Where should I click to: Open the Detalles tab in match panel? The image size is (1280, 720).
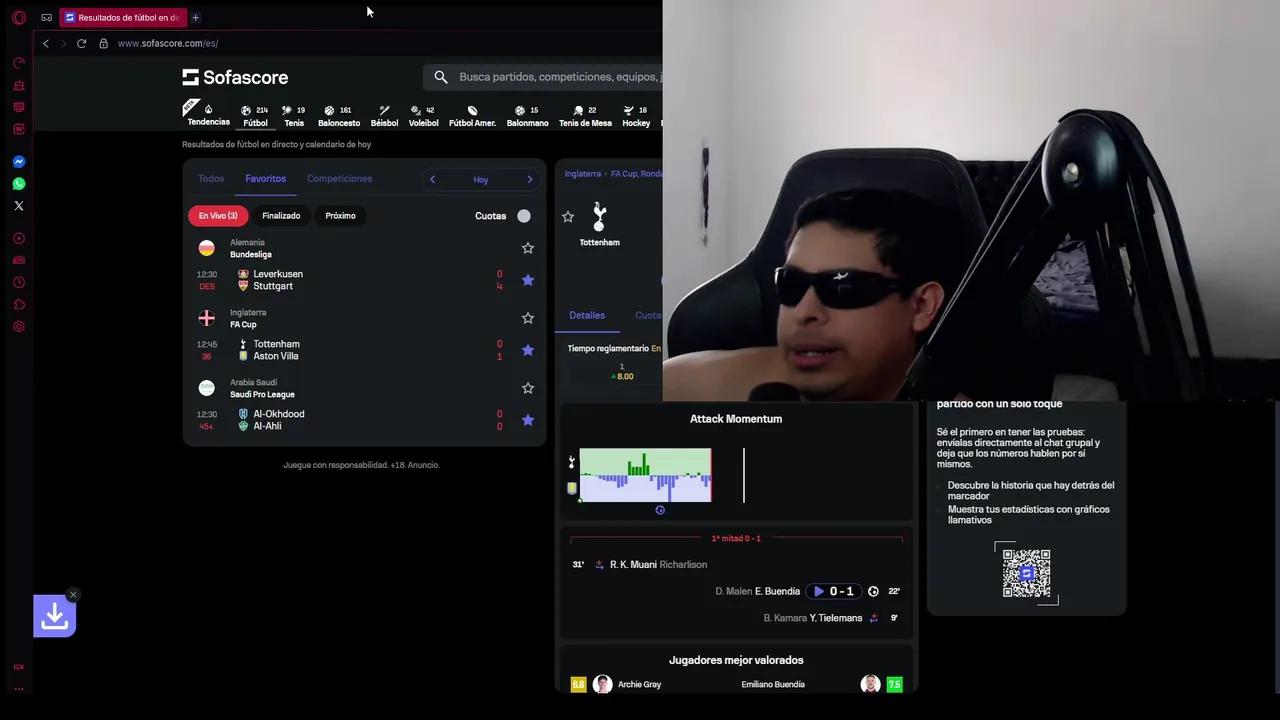coord(587,316)
